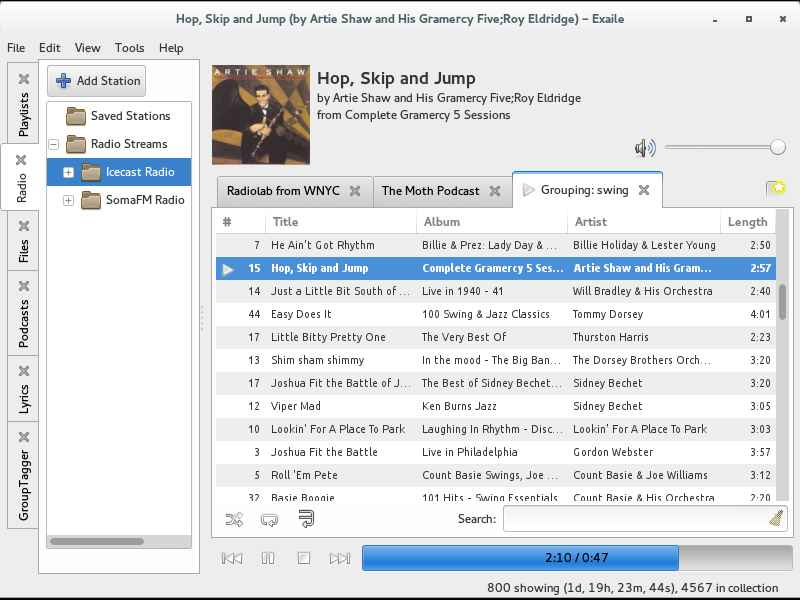Clear the search field with broom icon
This screenshot has width=800, height=600.
click(776, 519)
